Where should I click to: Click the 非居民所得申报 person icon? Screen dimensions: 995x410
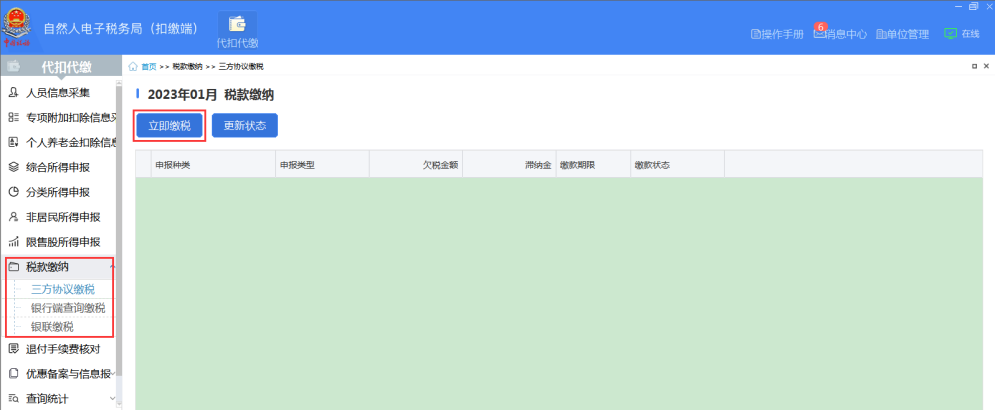click(13, 217)
